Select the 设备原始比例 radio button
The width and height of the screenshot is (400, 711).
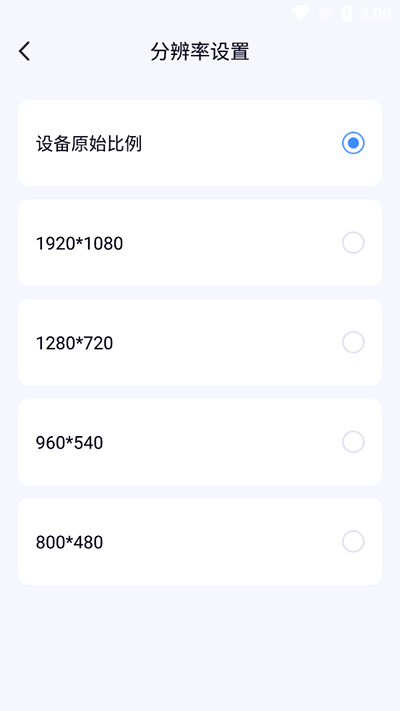[x=353, y=143]
